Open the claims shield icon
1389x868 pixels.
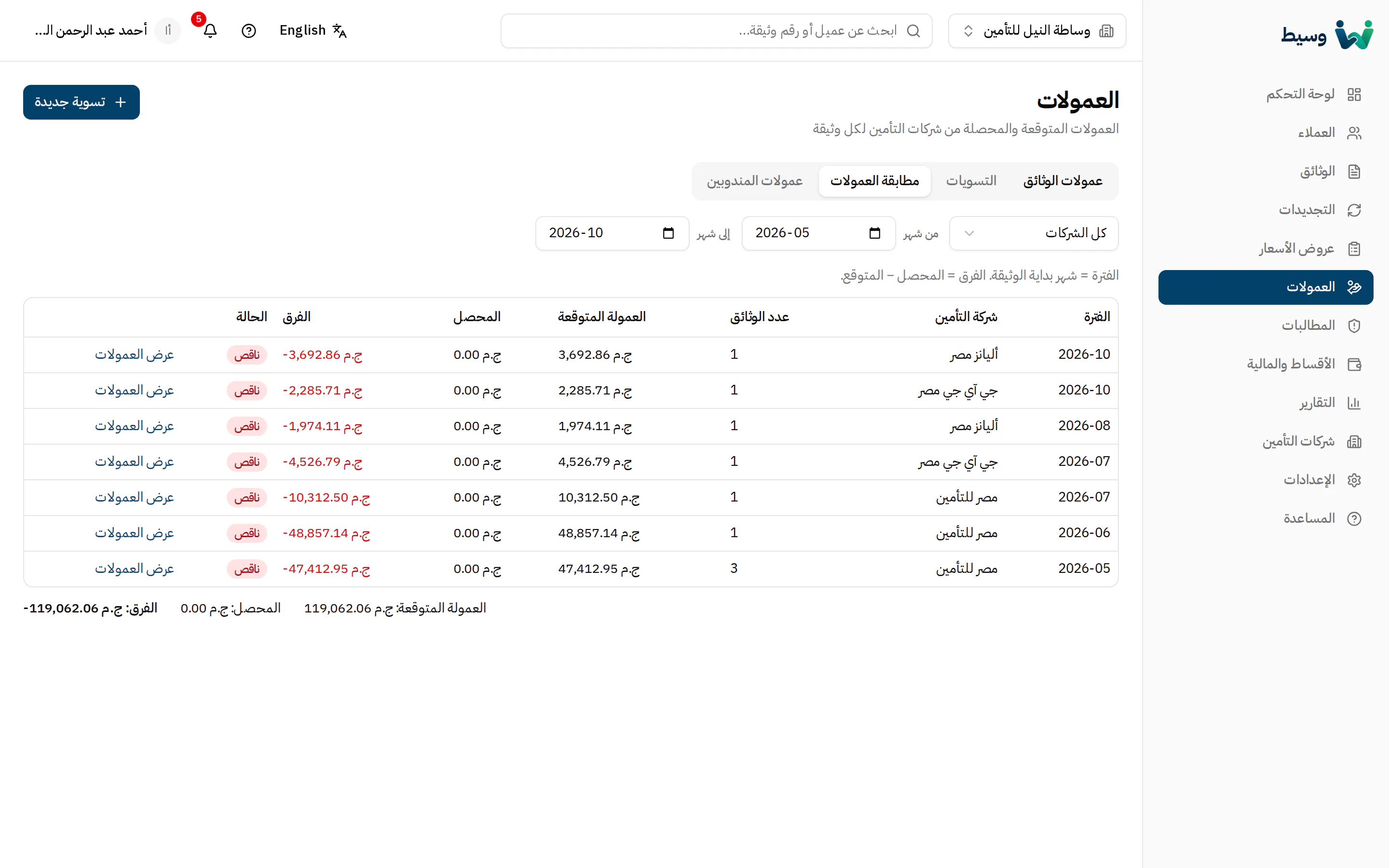point(1354,325)
